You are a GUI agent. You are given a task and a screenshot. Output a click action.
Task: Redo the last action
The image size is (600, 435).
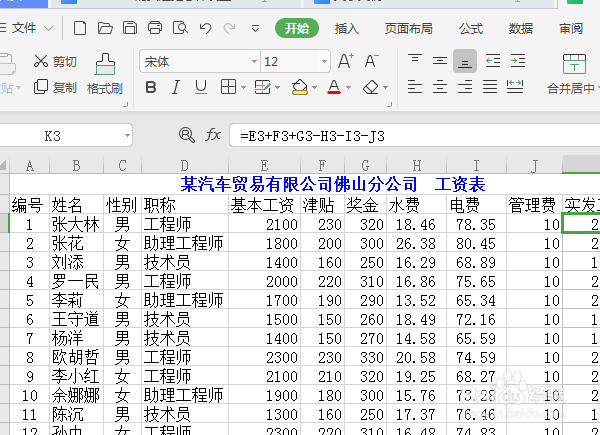pos(230,28)
